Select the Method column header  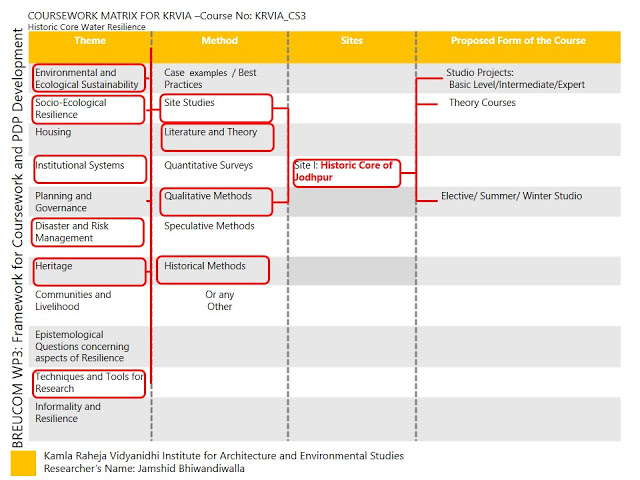click(x=219, y=41)
